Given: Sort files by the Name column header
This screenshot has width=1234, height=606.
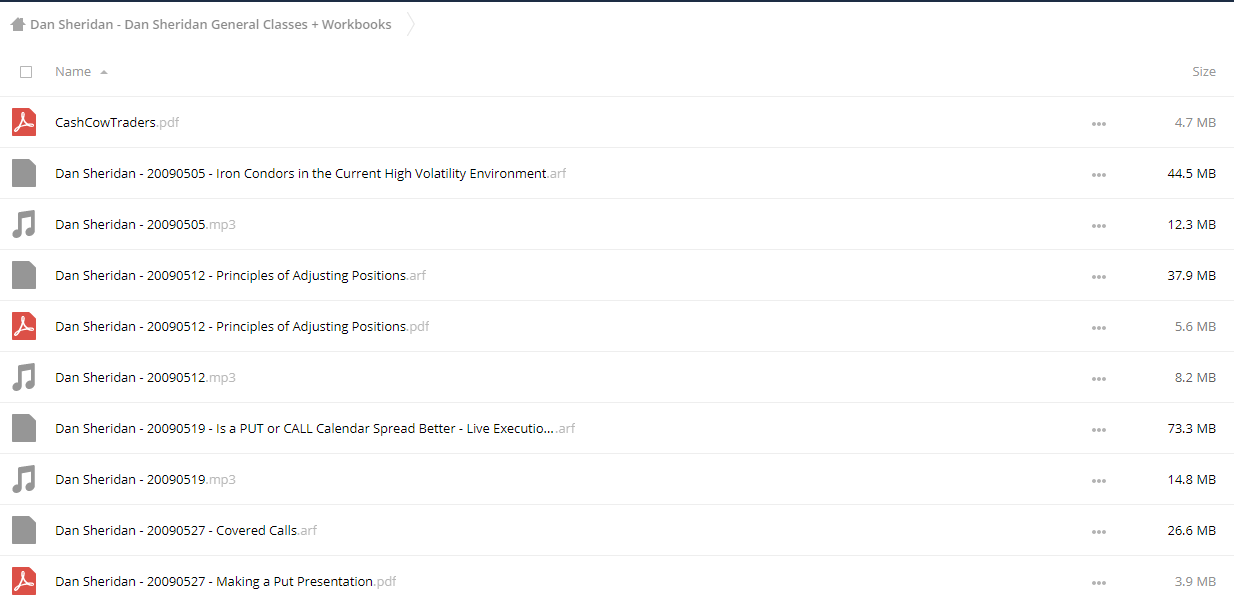Looking at the screenshot, I should (73, 72).
